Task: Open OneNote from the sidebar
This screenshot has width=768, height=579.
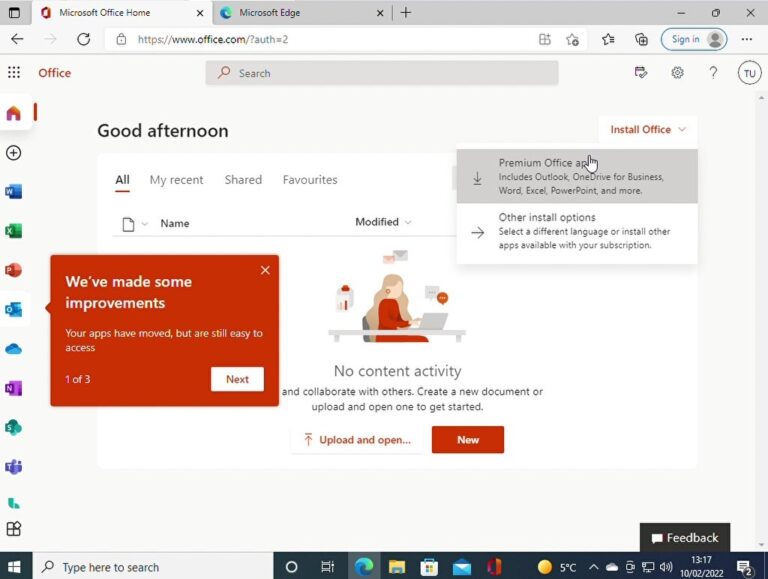Action: pos(14,388)
